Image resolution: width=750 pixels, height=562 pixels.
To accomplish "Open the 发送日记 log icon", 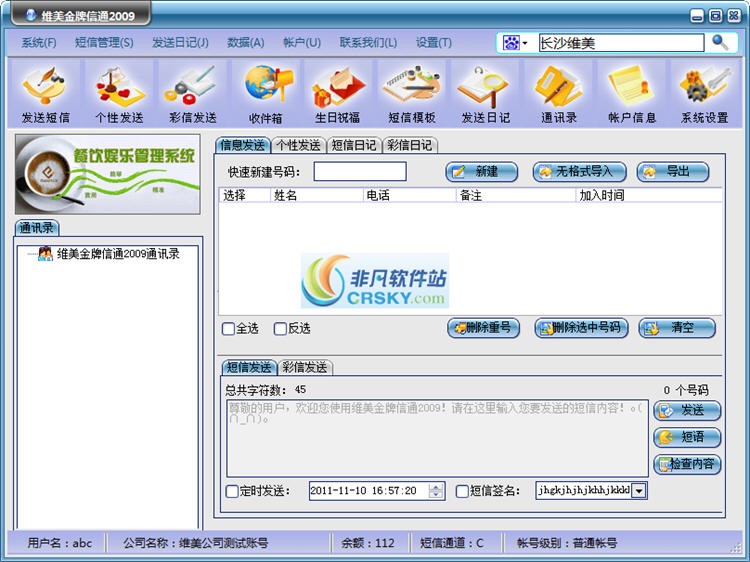I will tap(485, 94).
